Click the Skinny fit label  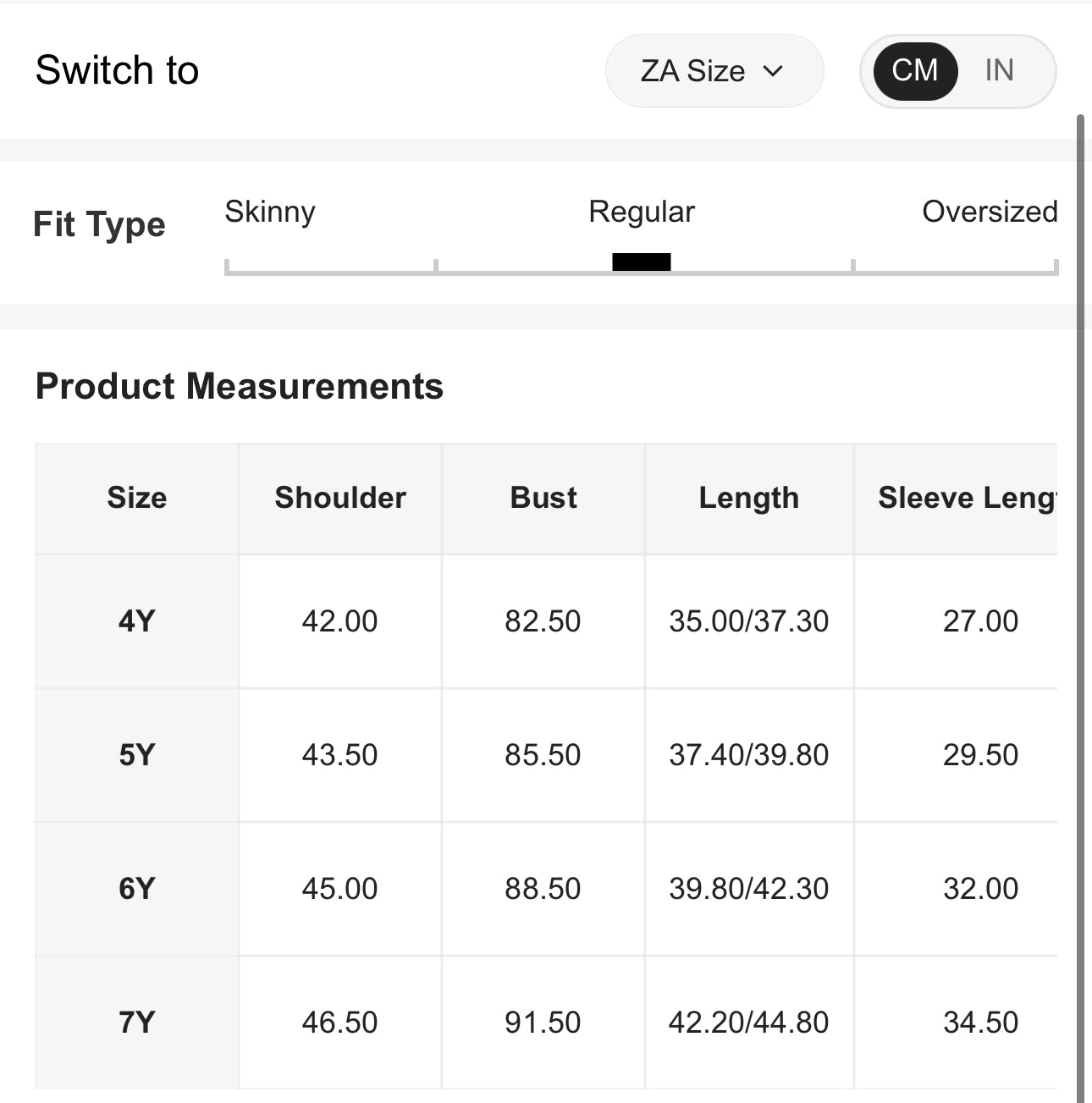(x=269, y=212)
